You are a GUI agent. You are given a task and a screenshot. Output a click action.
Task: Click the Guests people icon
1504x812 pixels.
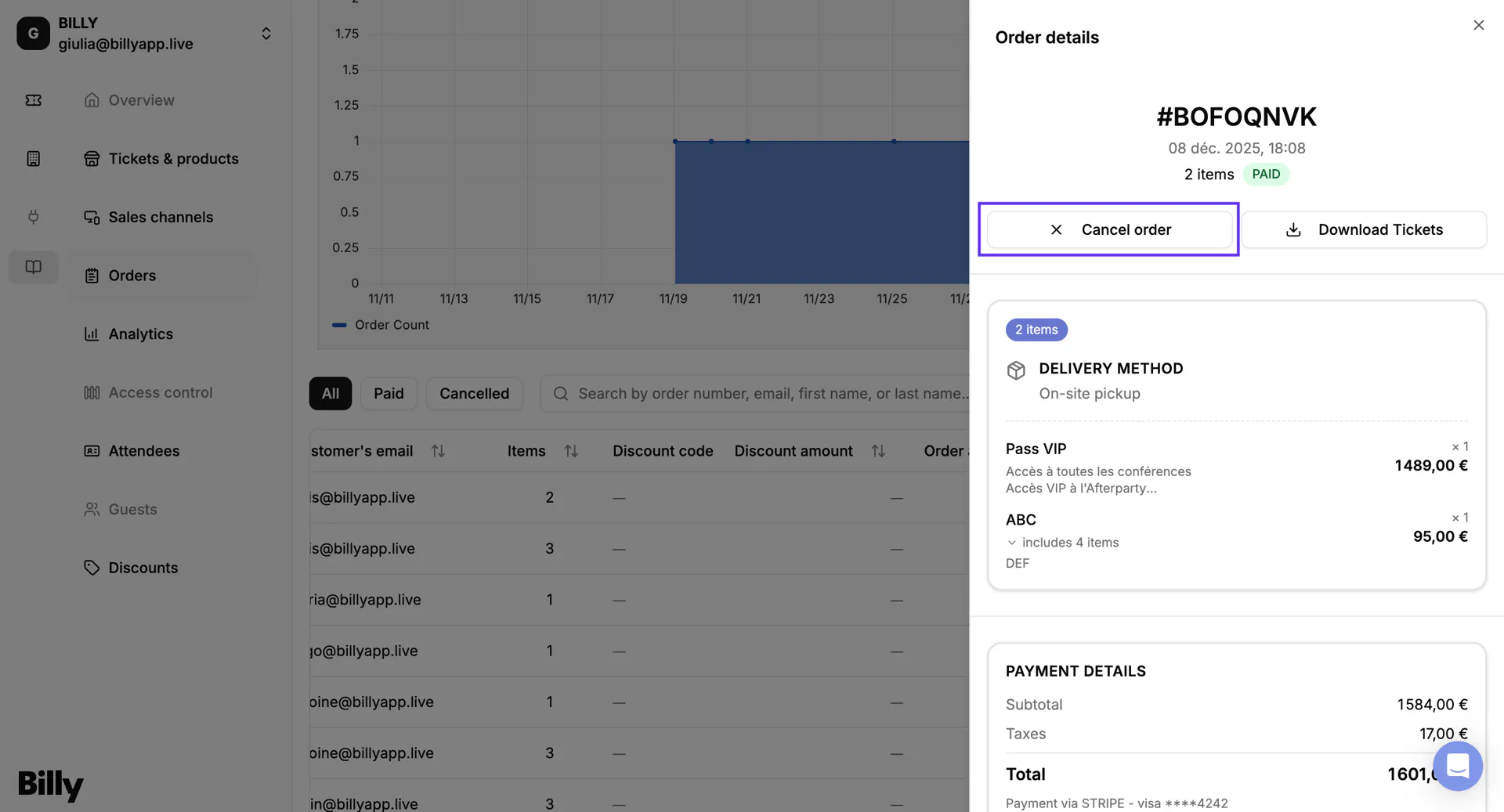92,510
